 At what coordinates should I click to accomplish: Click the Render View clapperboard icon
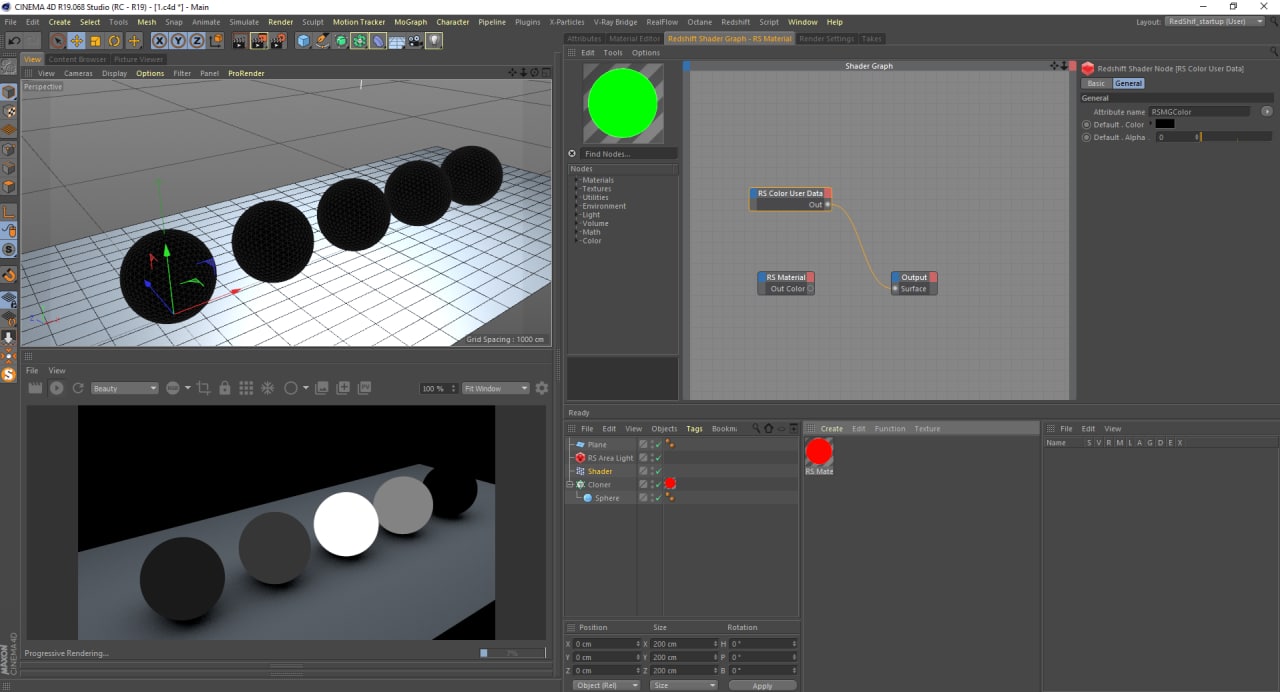tap(240, 41)
